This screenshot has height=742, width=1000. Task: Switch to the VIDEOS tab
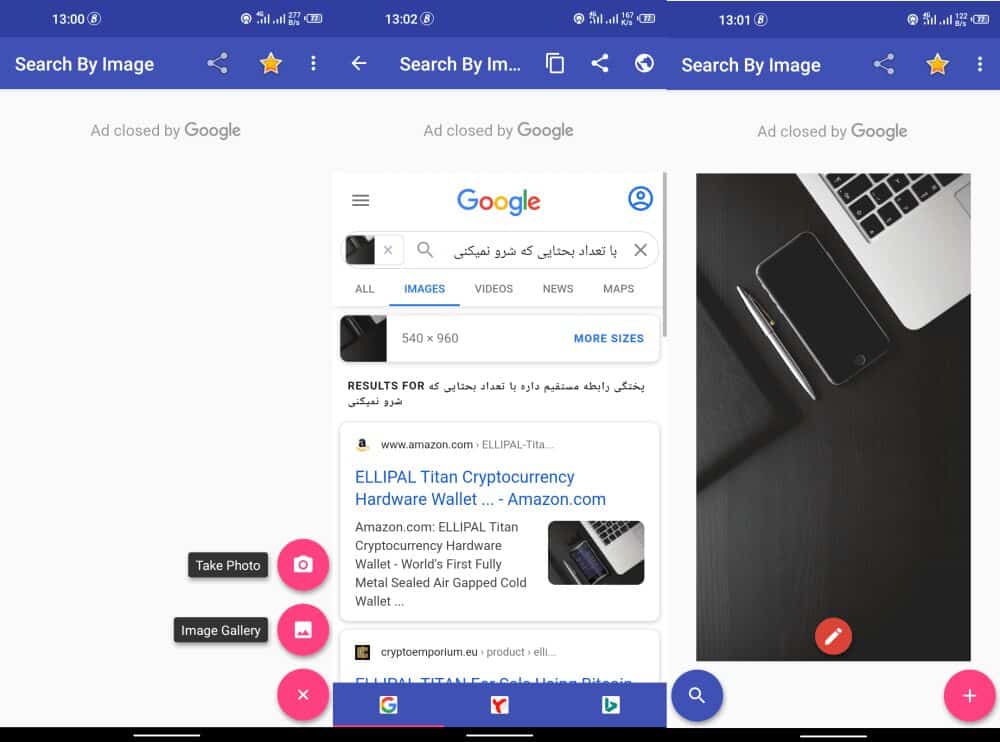pos(493,289)
